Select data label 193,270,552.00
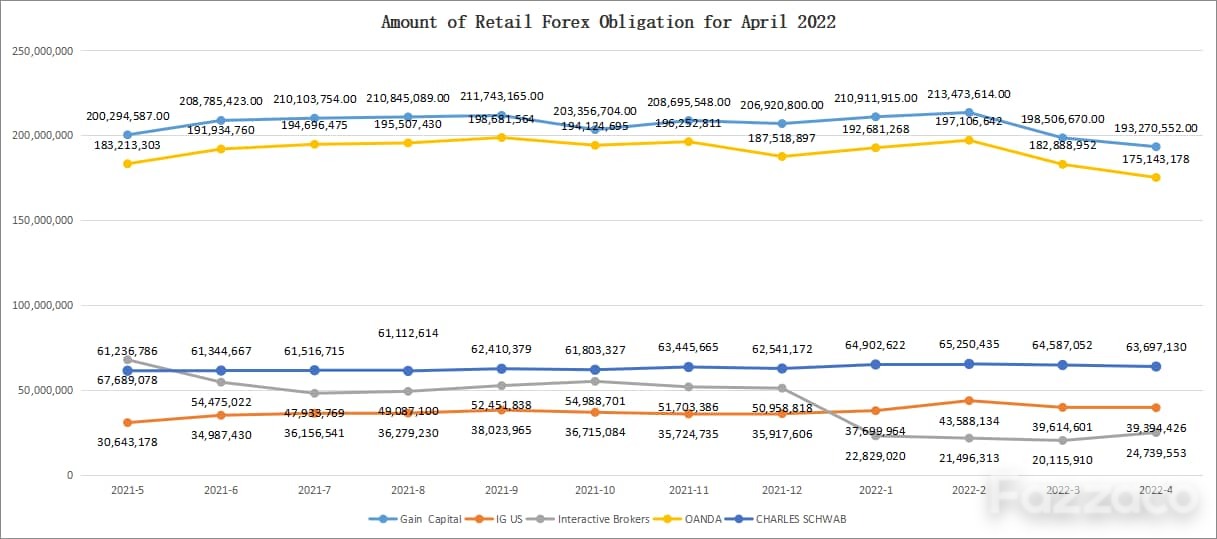Screen dimensions: 1217x539 pos(1156,128)
